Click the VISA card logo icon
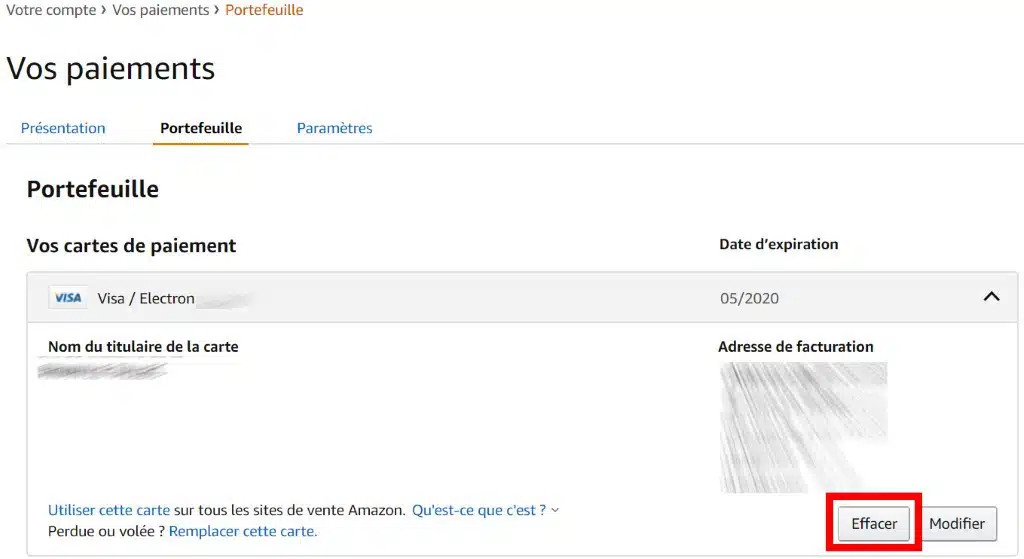The width and height of the screenshot is (1024, 559). point(67,298)
